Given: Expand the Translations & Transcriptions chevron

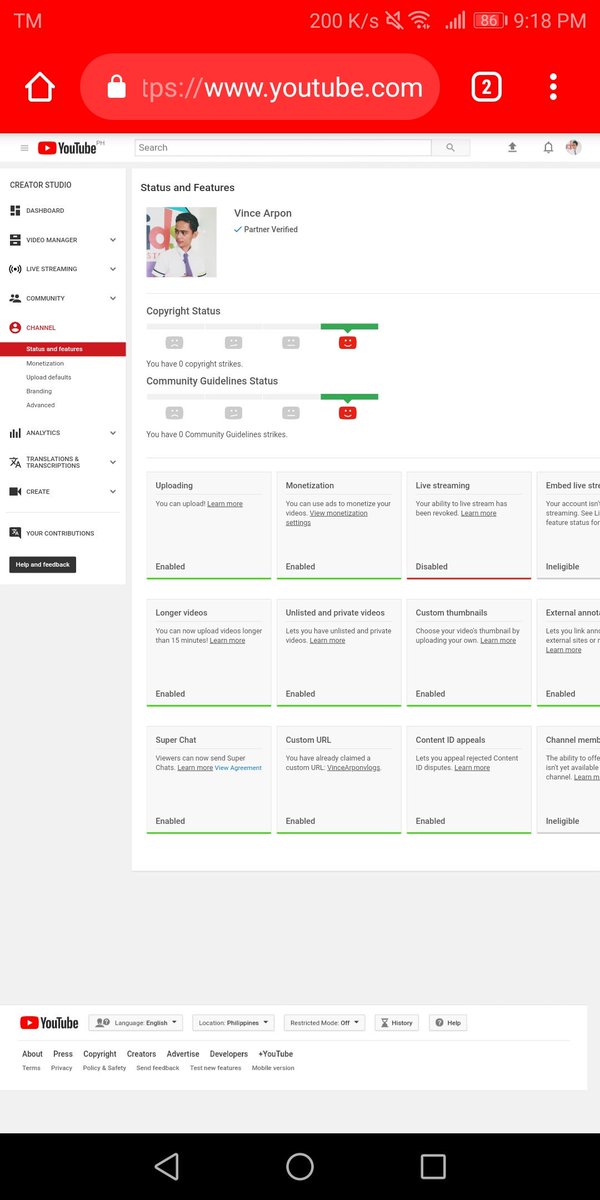Looking at the screenshot, I should pyautogui.click(x=113, y=462).
